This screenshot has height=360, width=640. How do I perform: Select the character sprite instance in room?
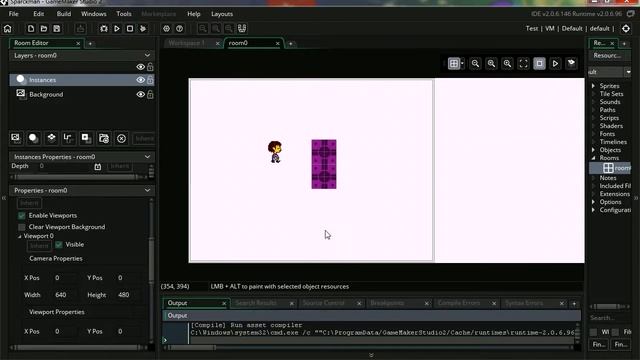tap(275, 152)
